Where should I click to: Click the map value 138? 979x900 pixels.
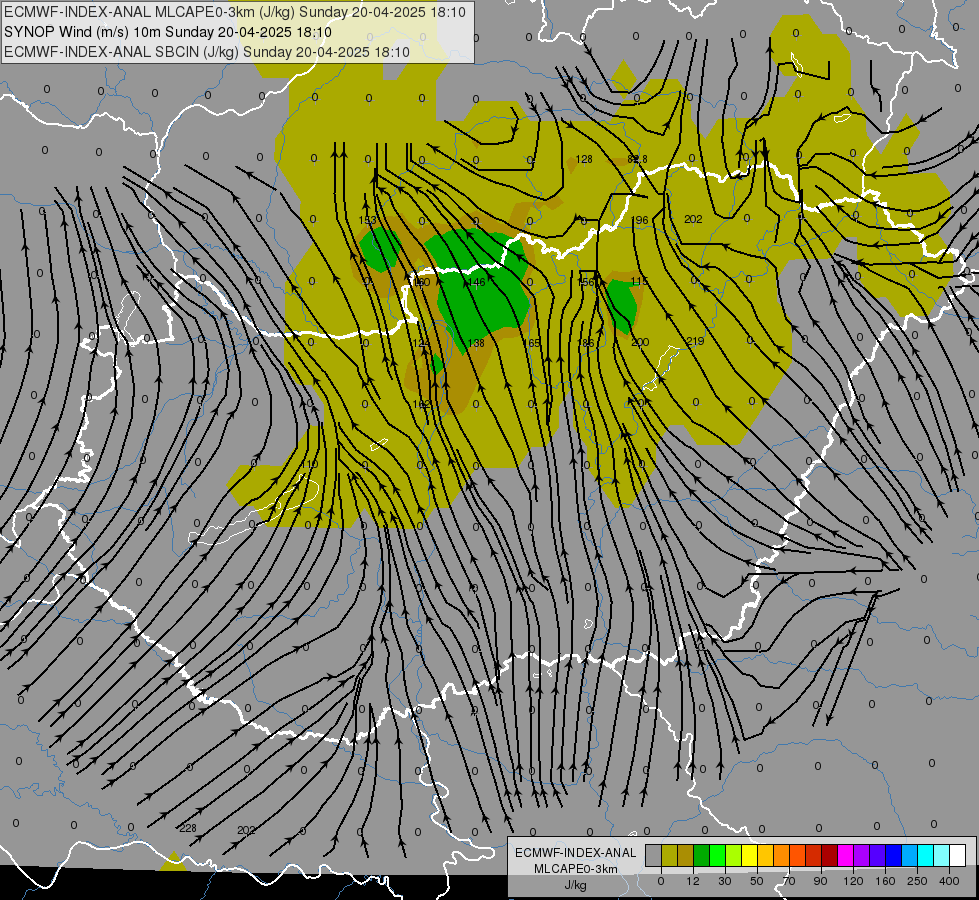point(476,343)
